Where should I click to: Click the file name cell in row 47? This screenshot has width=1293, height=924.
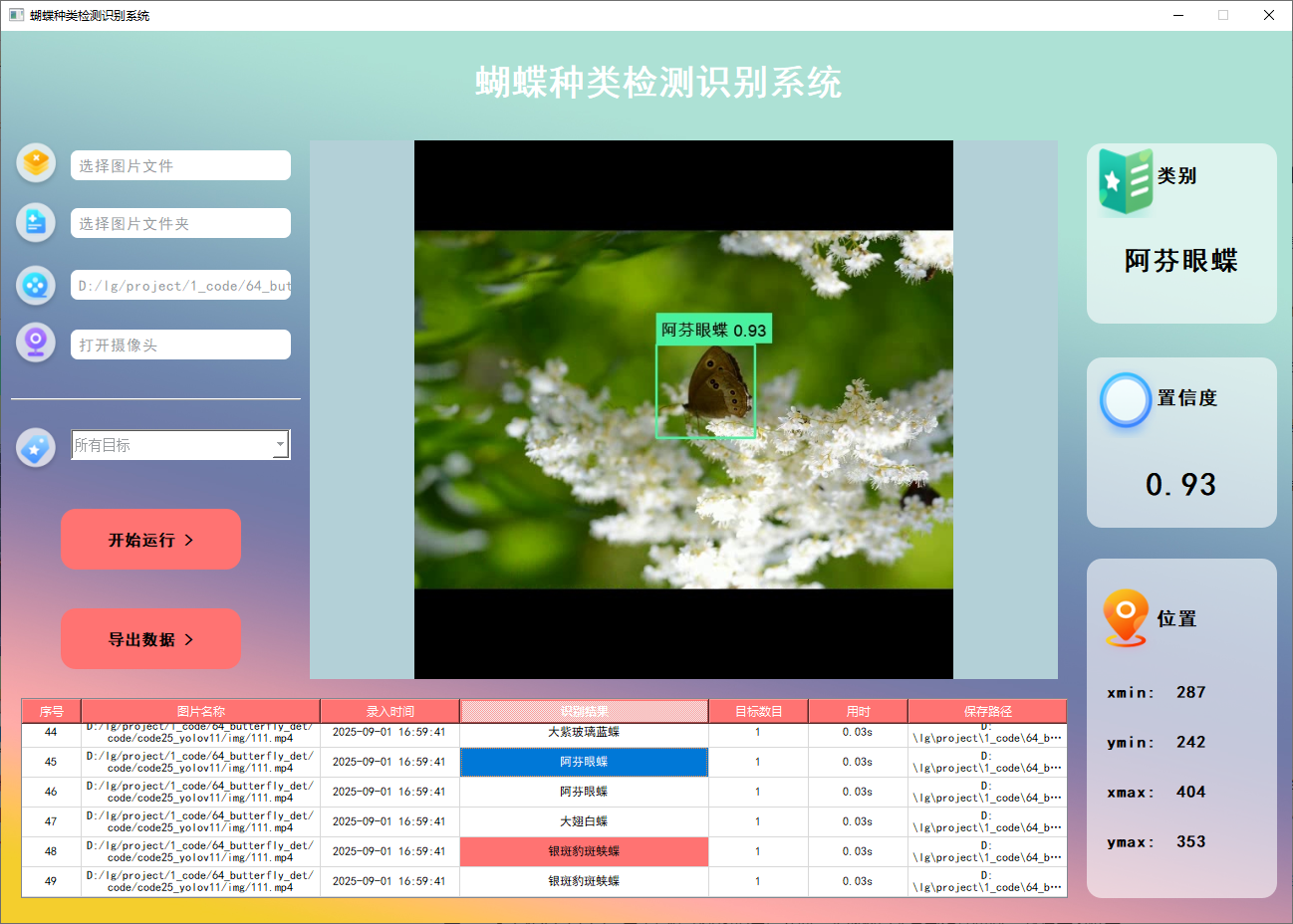(x=200, y=821)
